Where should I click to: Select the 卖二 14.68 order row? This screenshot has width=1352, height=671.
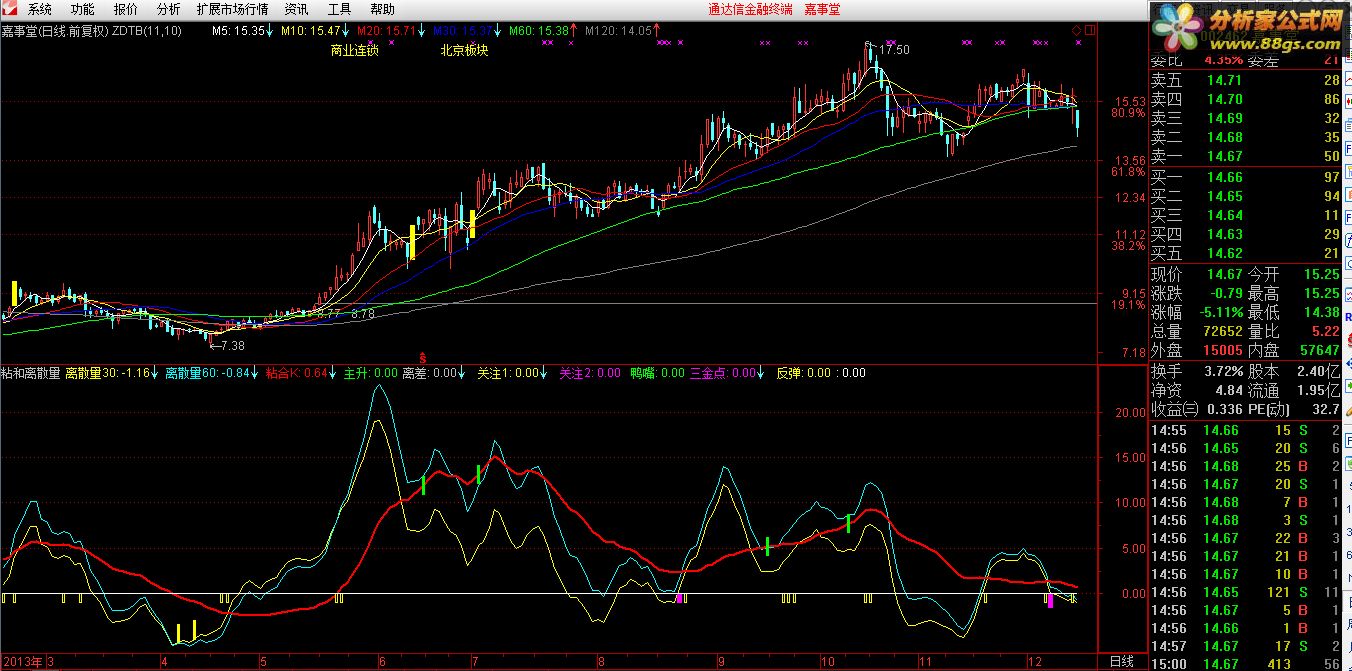pos(1246,138)
